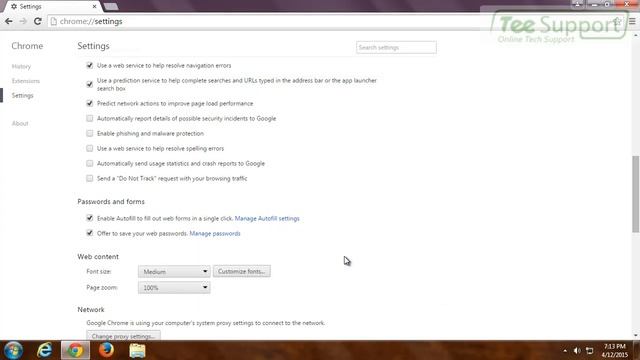Open Extensions in the sidebar
The width and height of the screenshot is (640, 360).
(26, 81)
